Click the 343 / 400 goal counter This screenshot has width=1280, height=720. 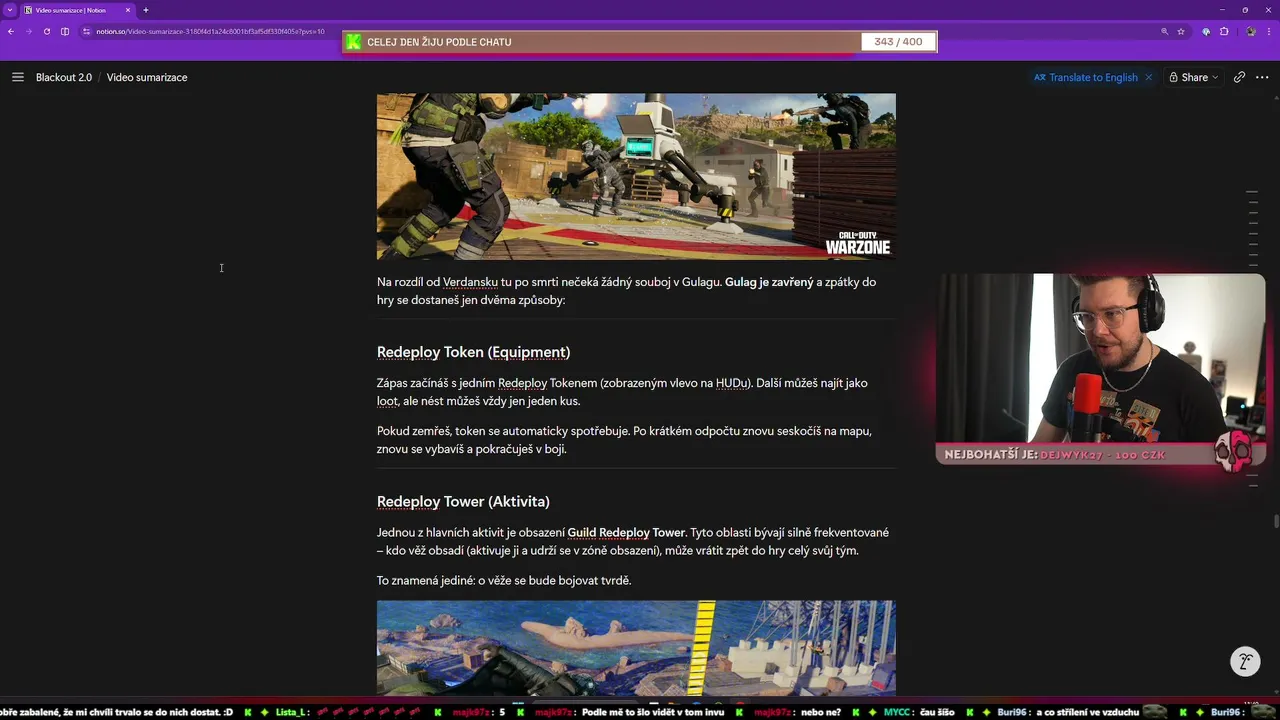[x=898, y=42]
